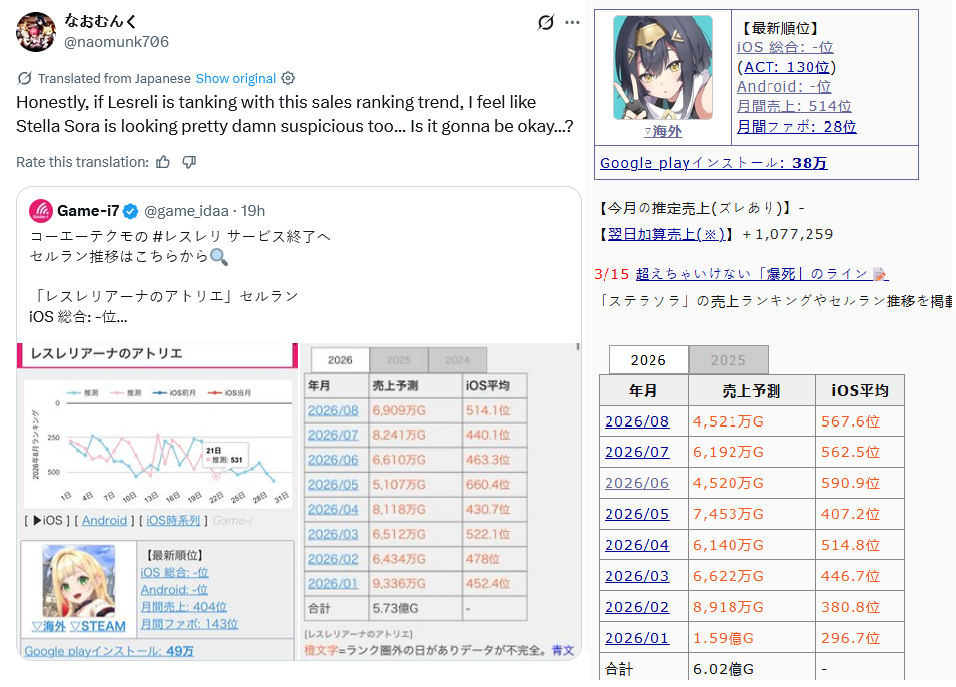Open Game-i7 profile avatar icon
956x687 pixels.
(x=41, y=211)
